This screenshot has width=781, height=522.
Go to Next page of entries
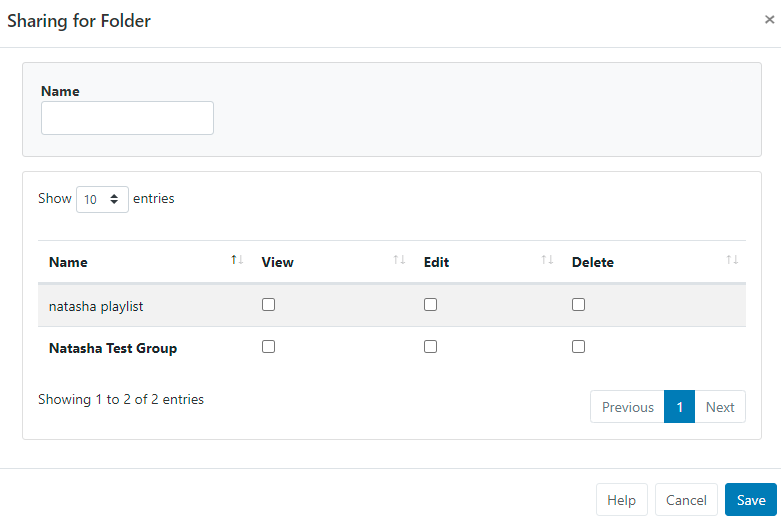(719, 407)
